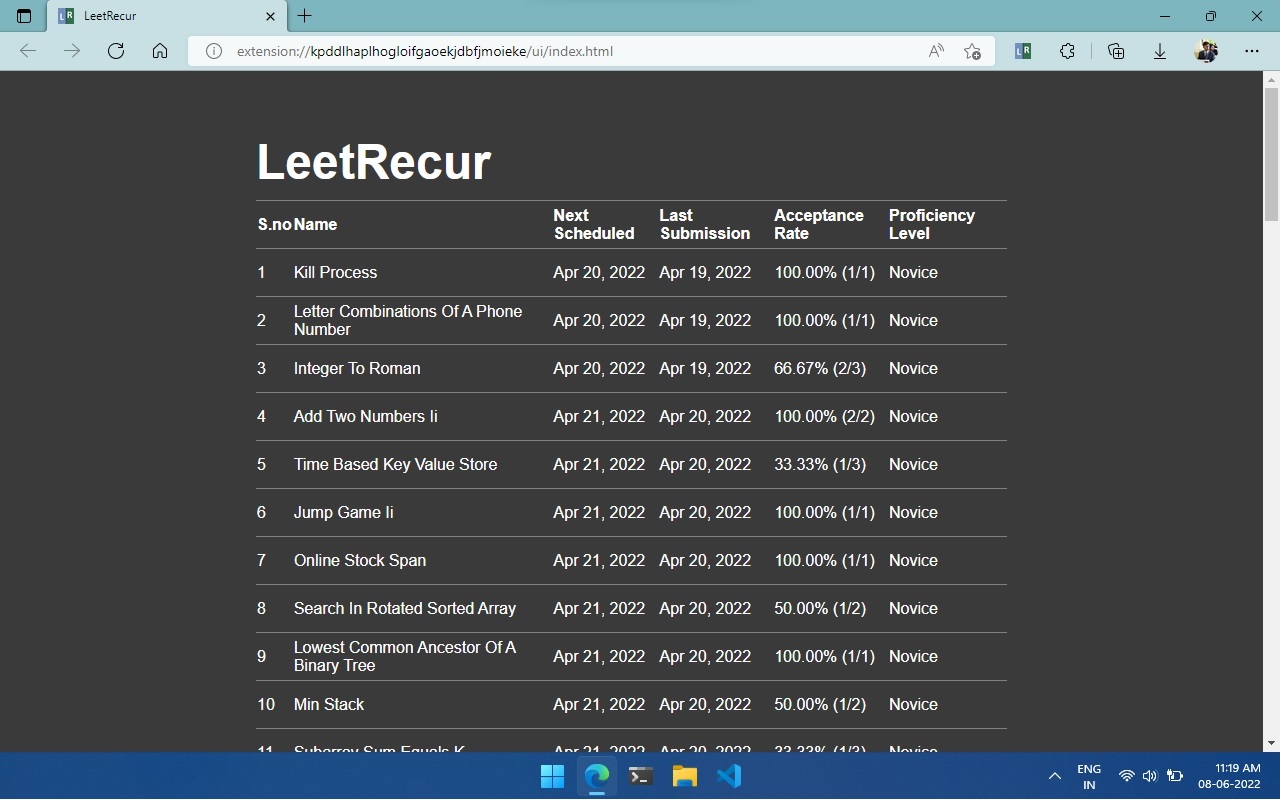
Task: Mute the system volume speaker icon
Action: coord(1149,775)
